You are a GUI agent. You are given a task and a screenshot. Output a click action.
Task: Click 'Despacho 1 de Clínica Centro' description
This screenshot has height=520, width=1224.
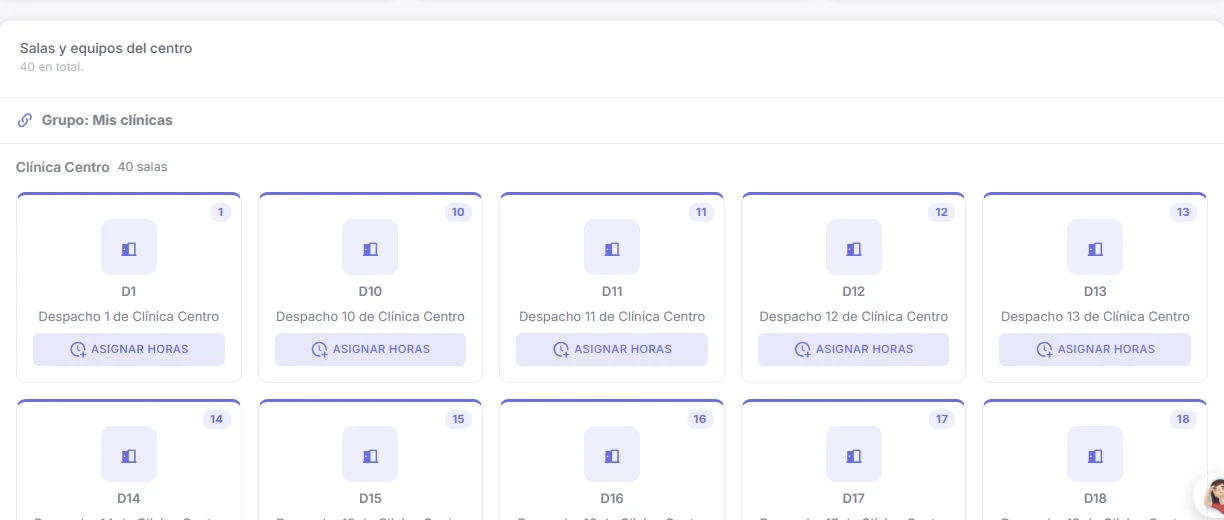tap(129, 316)
